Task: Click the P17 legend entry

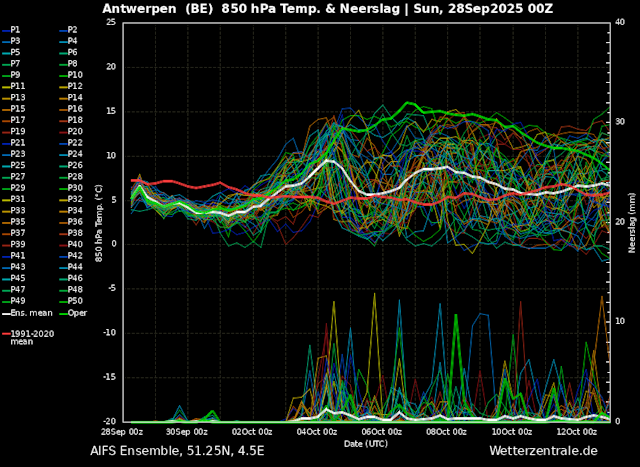Action: tap(14, 120)
